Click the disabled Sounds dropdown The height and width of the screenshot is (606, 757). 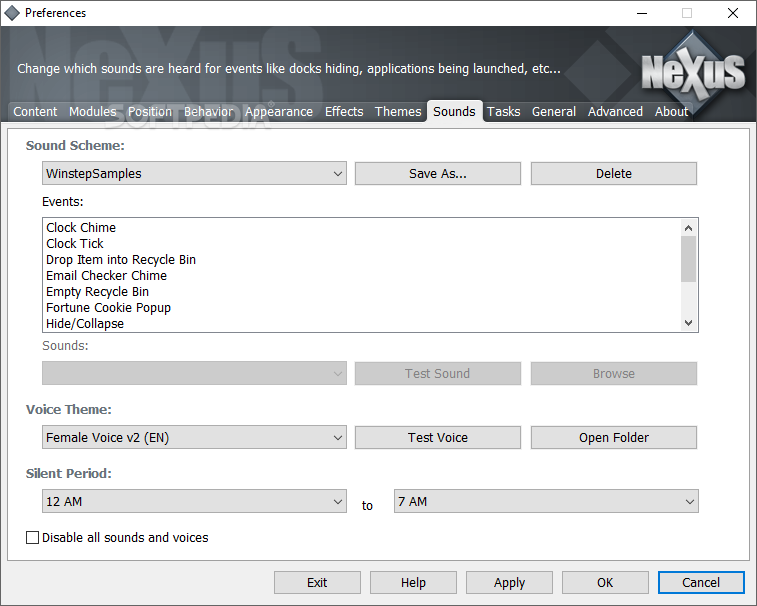(x=194, y=373)
